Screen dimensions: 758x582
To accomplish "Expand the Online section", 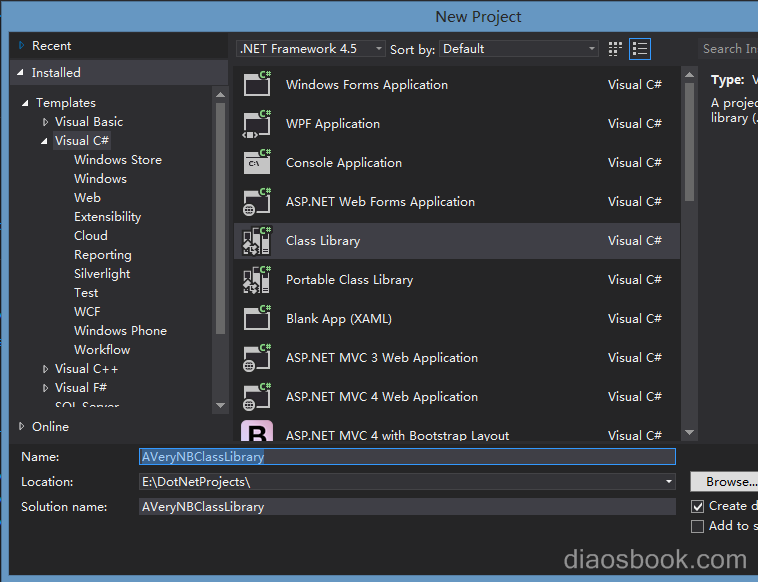I will [21, 426].
